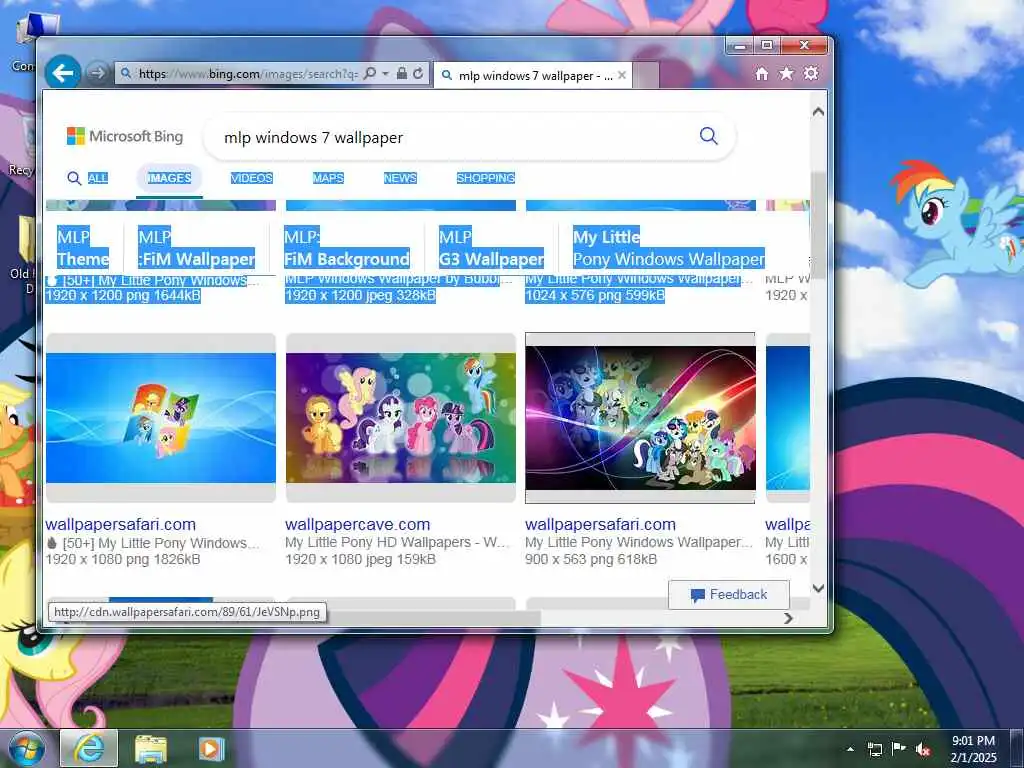Image resolution: width=1024 pixels, height=768 pixels.
Task: Close the 'mlp windows 7 wallpaper' tab
Action: point(622,75)
